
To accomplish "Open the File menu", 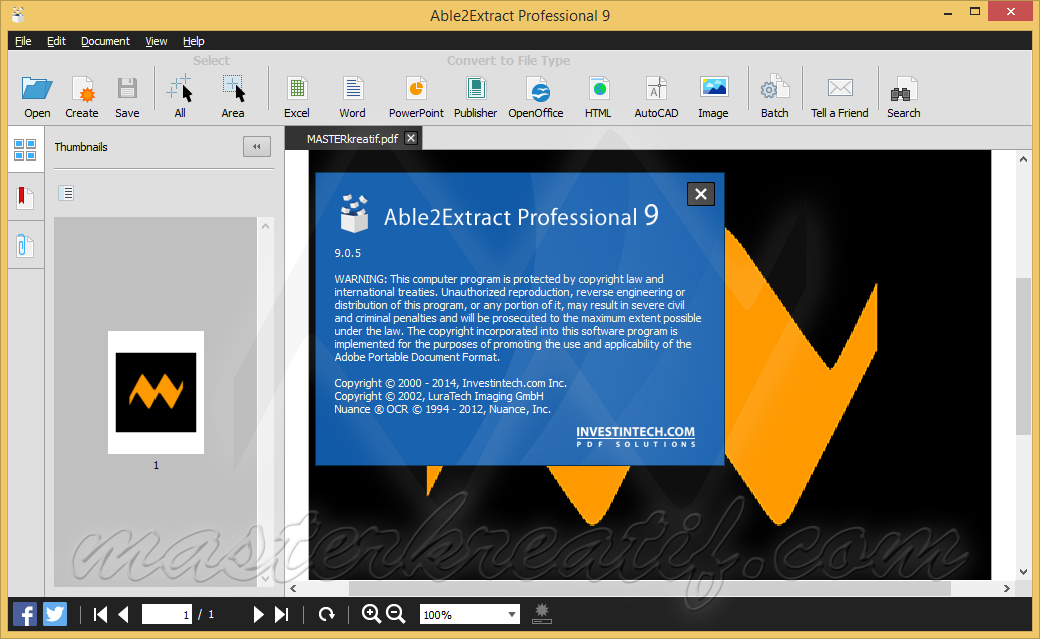I will 23,41.
